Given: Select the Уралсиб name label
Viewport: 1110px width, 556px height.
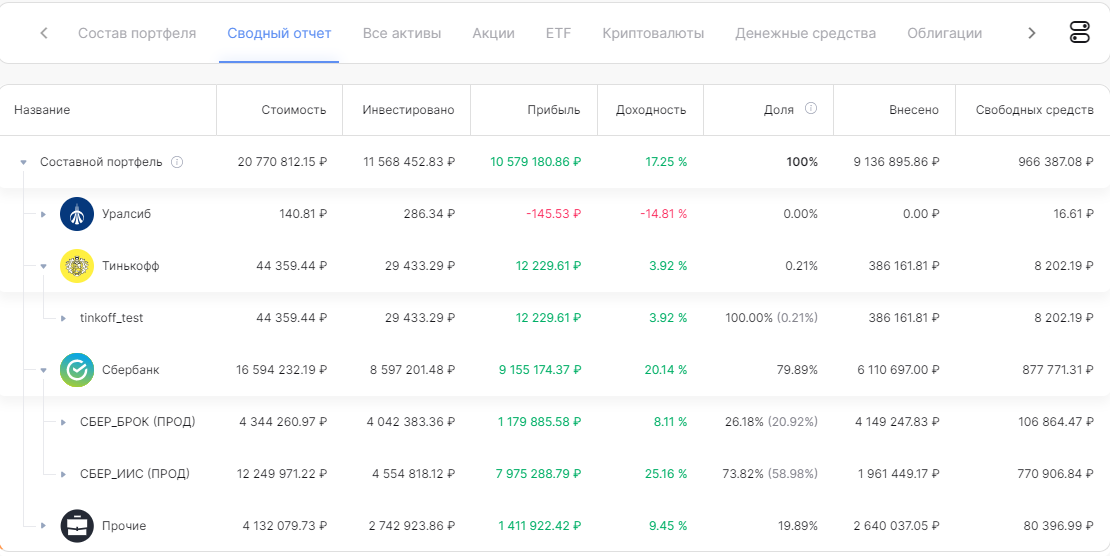Looking at the screenshot, I should pyautogui.click(x=126, y=214).
